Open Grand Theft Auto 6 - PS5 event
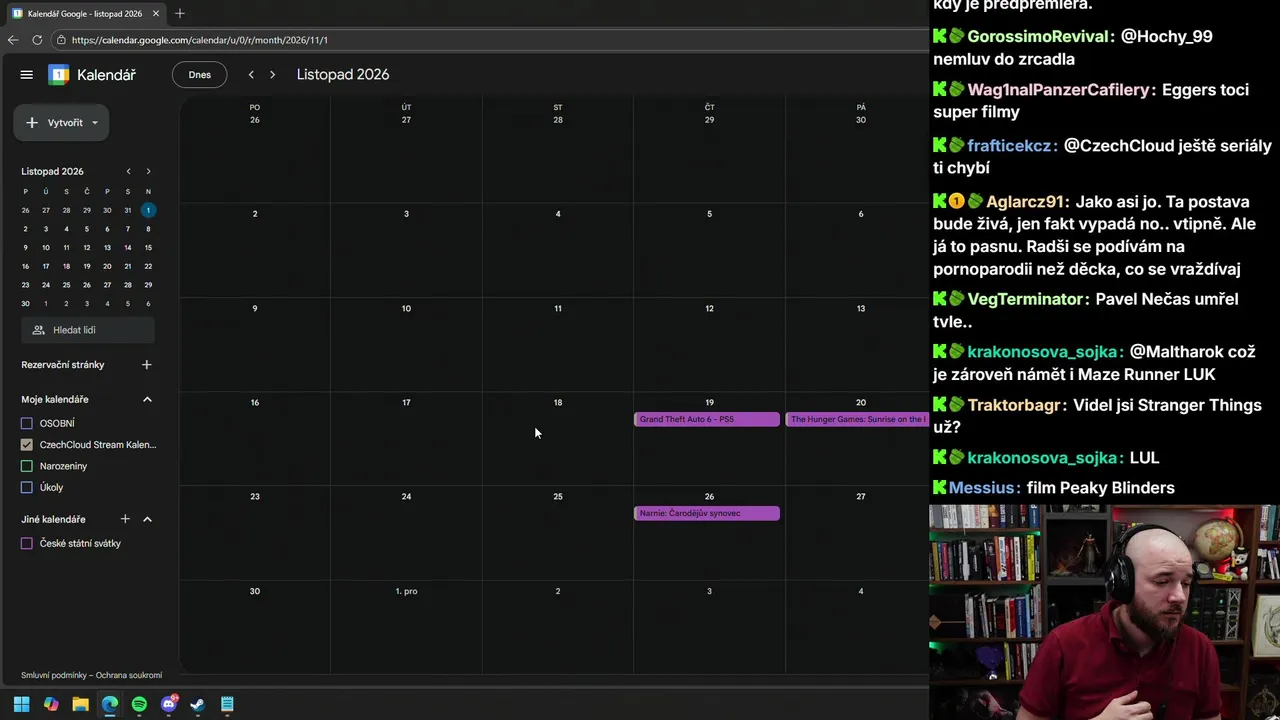Viewport: 1280px width, 720px height. (707, 419)
